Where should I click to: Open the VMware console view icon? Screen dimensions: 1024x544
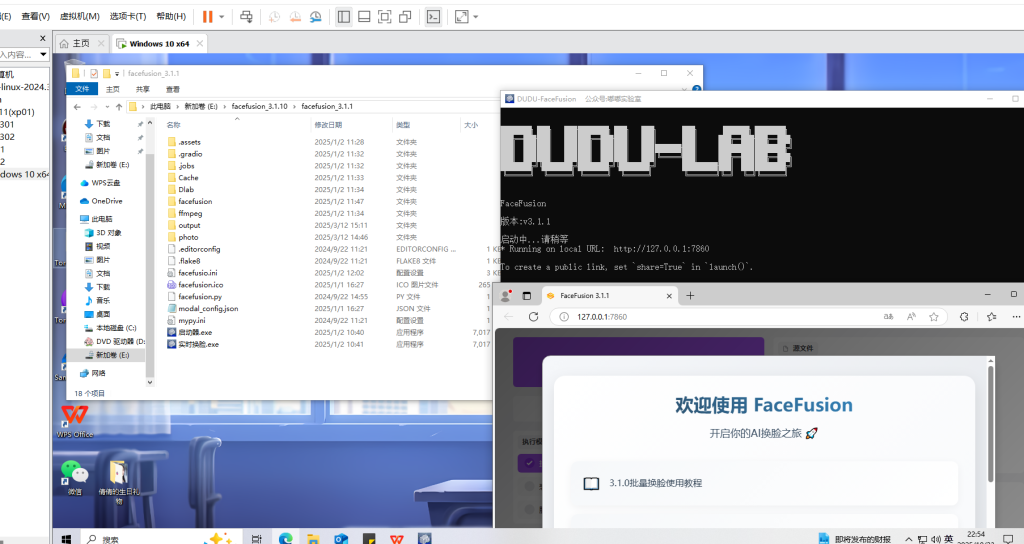[x=433, y=17]
